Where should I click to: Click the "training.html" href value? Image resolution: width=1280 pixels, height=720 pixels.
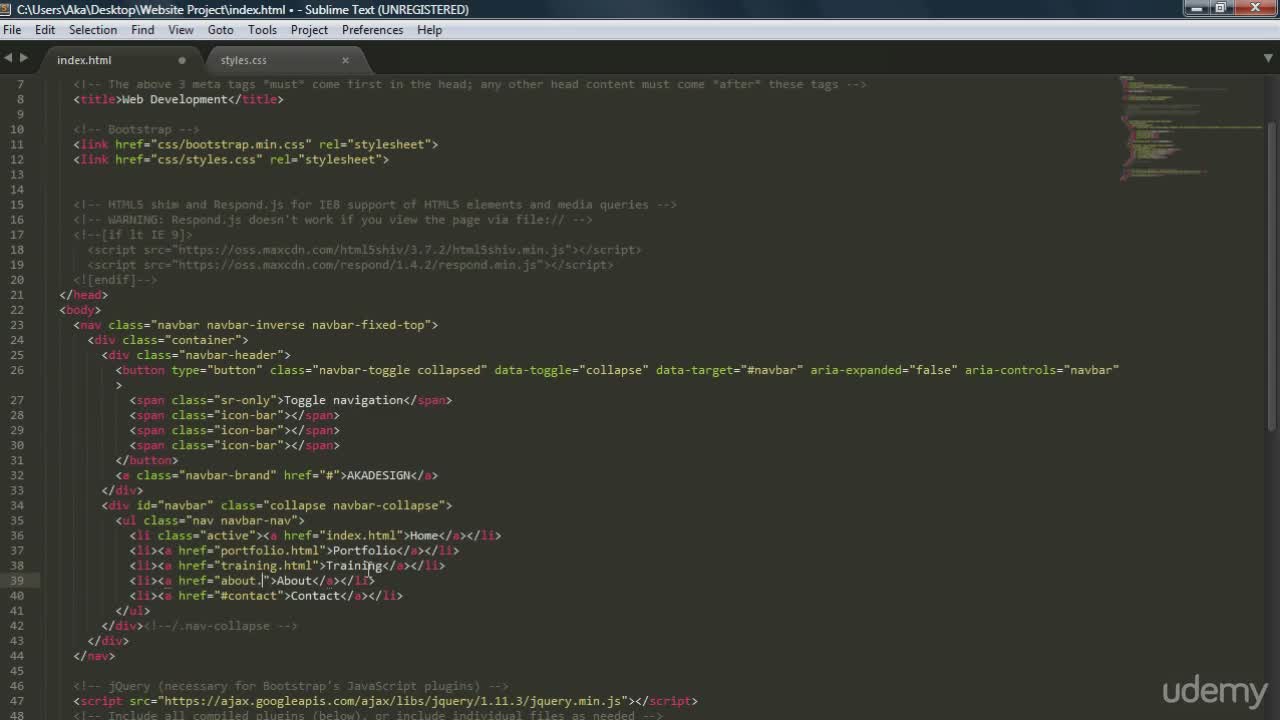pos(266,565)
